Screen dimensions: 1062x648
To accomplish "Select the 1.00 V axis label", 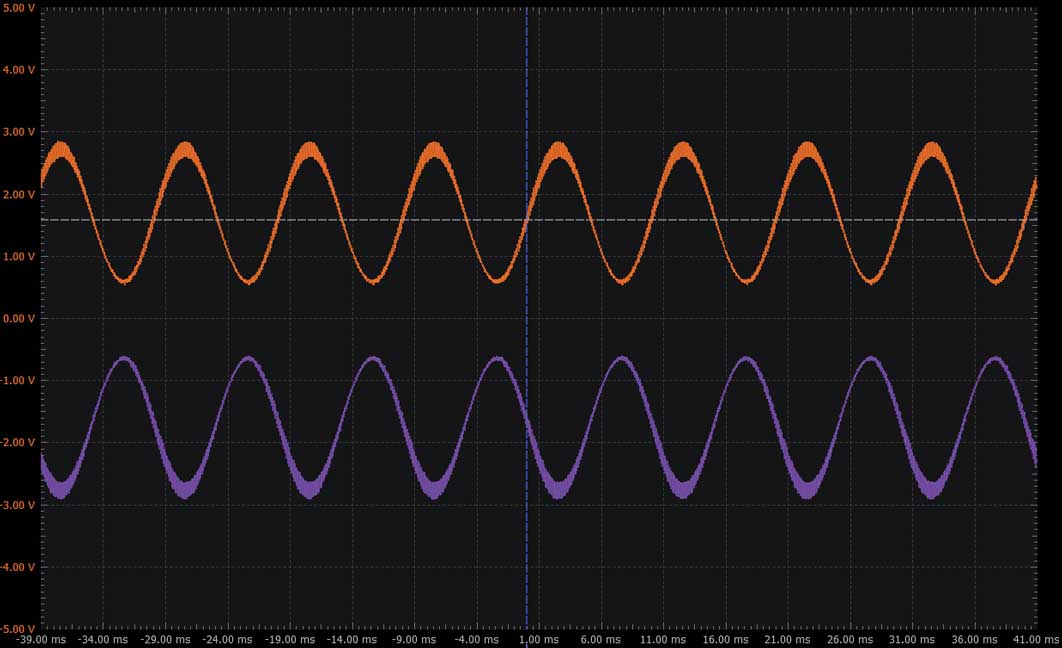I will (x=19, y=257).
